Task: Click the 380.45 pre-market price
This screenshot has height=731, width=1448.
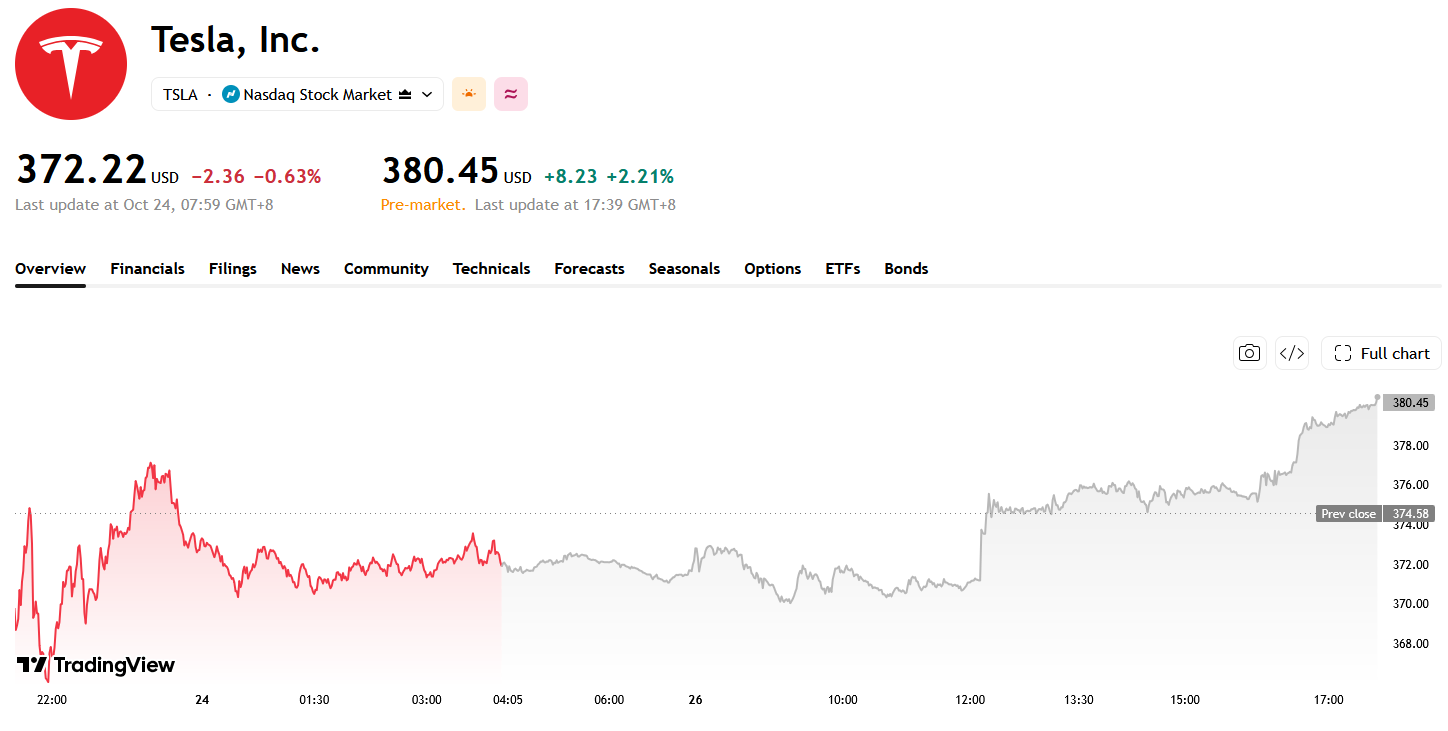Action: point(440,170)
